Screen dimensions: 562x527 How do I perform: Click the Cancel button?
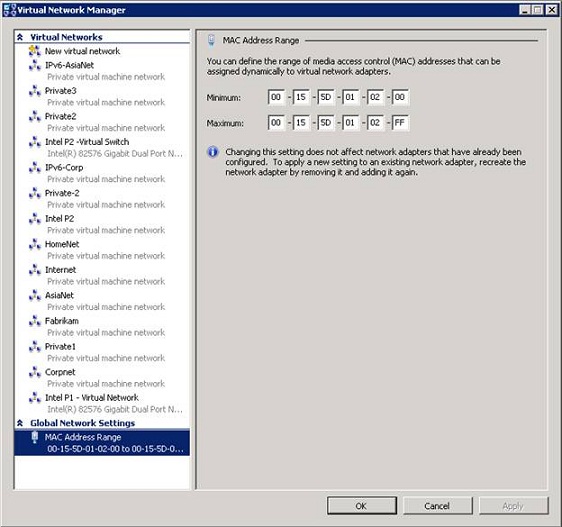coord(437,506)
